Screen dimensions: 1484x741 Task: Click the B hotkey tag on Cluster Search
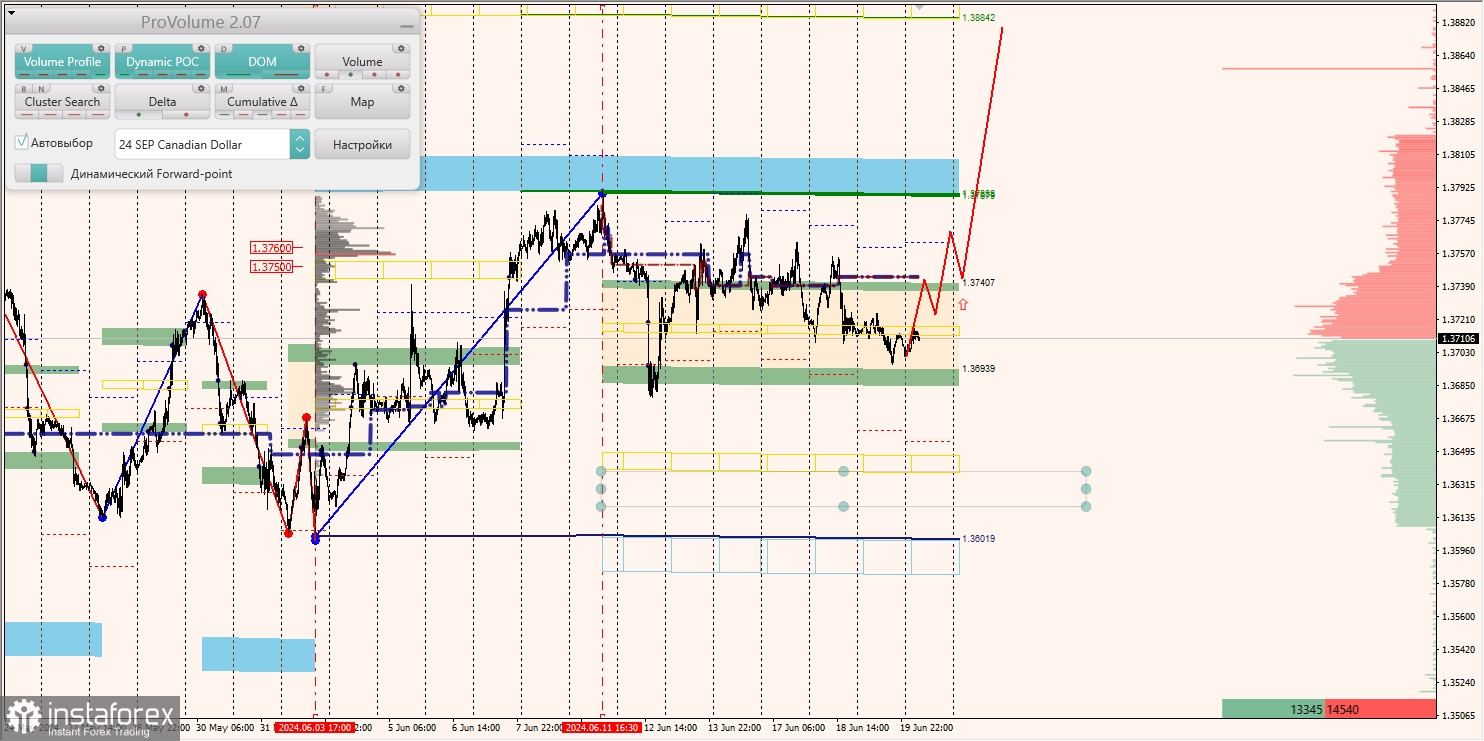pos(24,89)
